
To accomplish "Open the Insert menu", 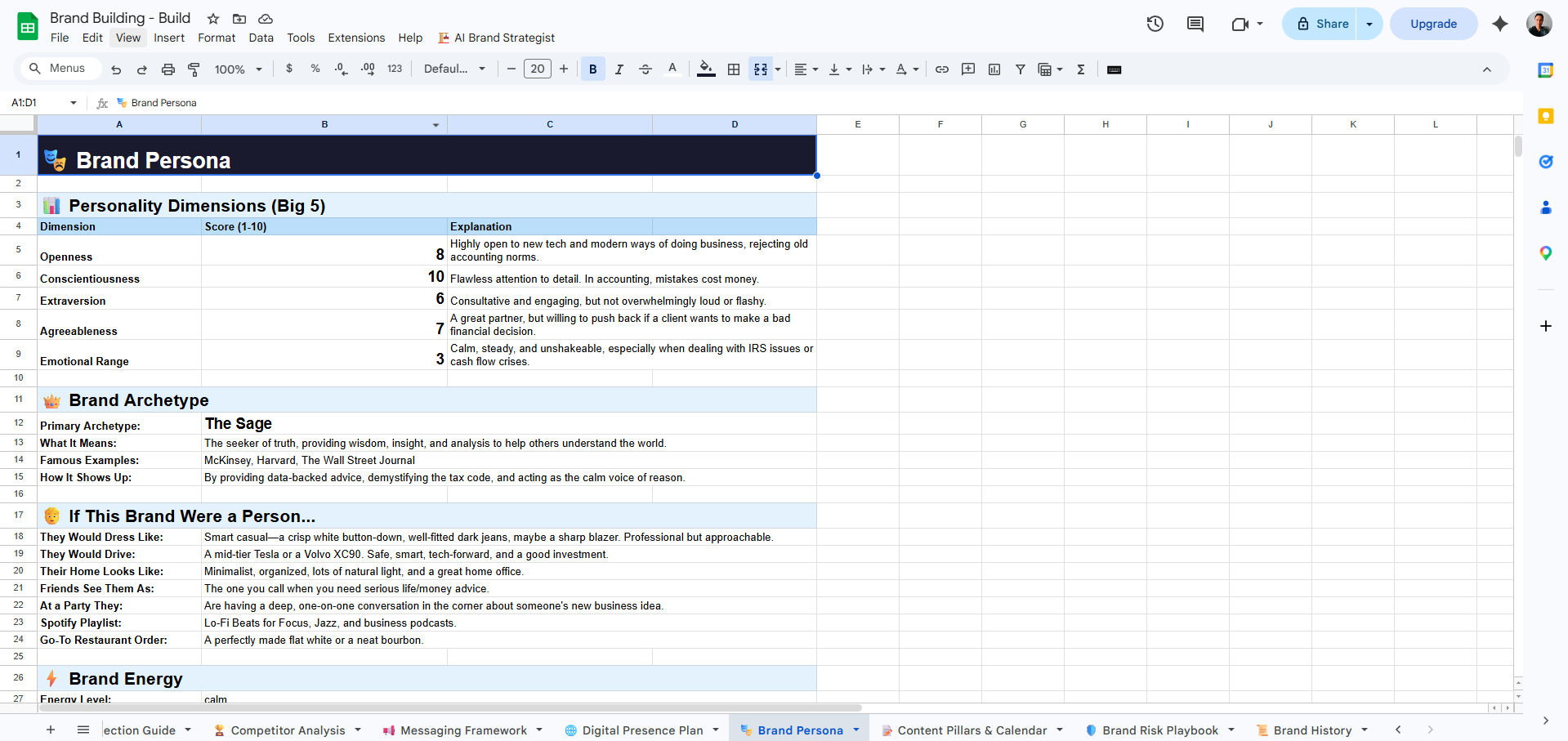I will click(169, 38).
